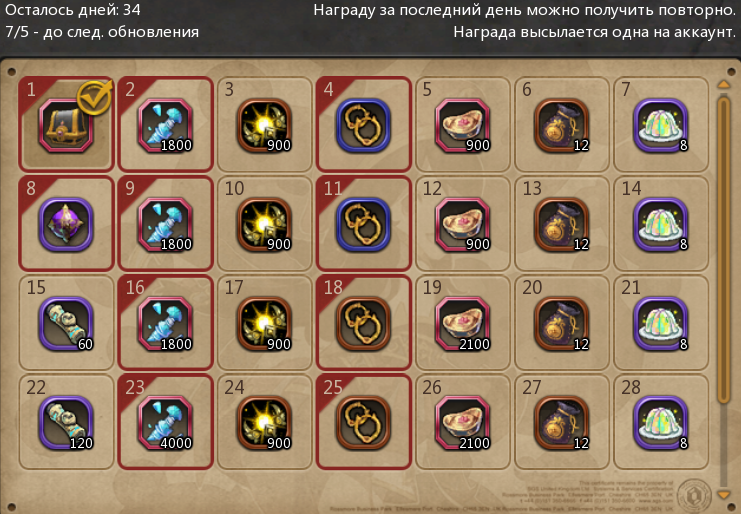
Task: Select the day 15 scroll reward (60)
Action: coord(66,324)
